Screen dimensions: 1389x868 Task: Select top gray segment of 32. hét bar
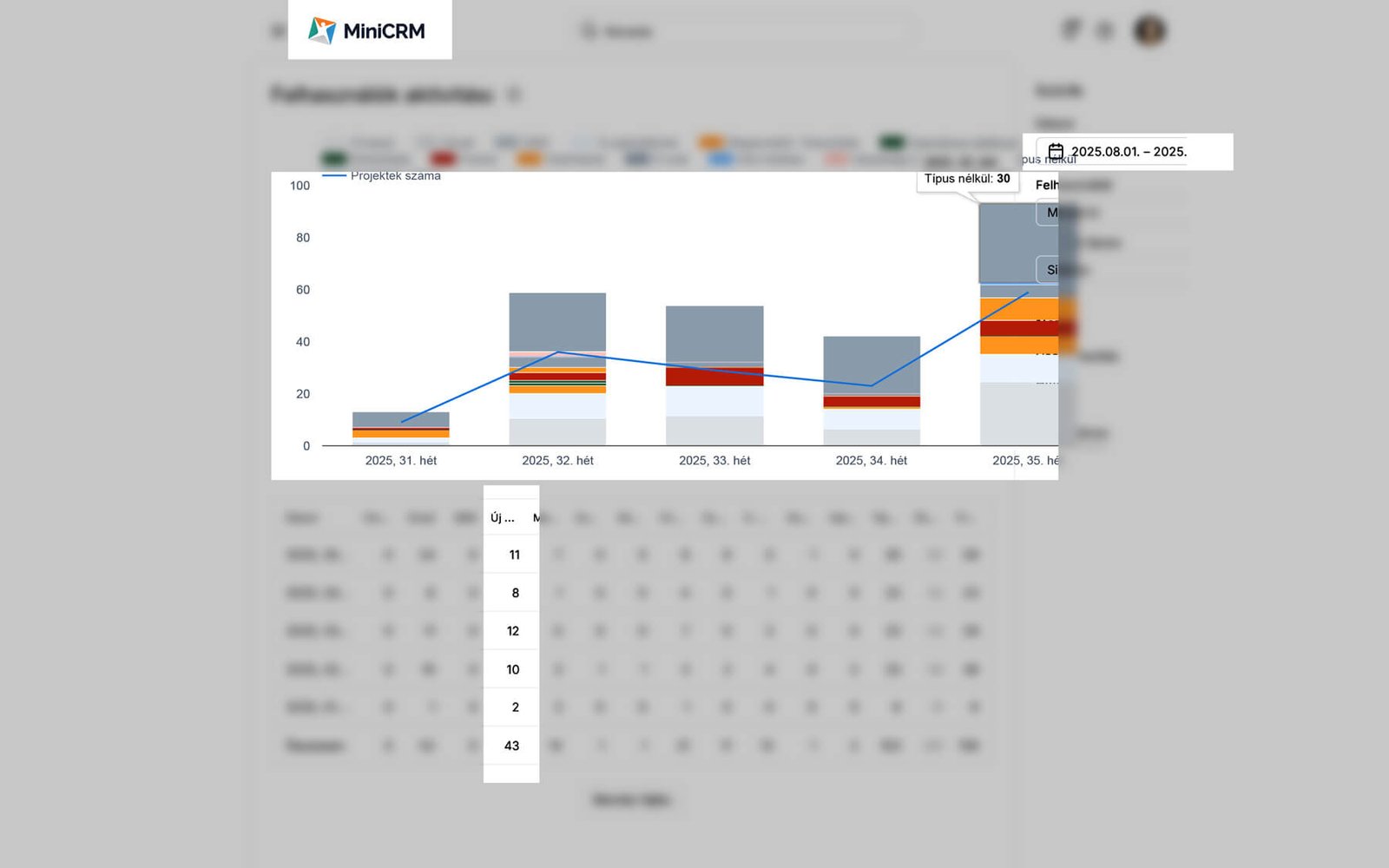(x=557, y=321)
